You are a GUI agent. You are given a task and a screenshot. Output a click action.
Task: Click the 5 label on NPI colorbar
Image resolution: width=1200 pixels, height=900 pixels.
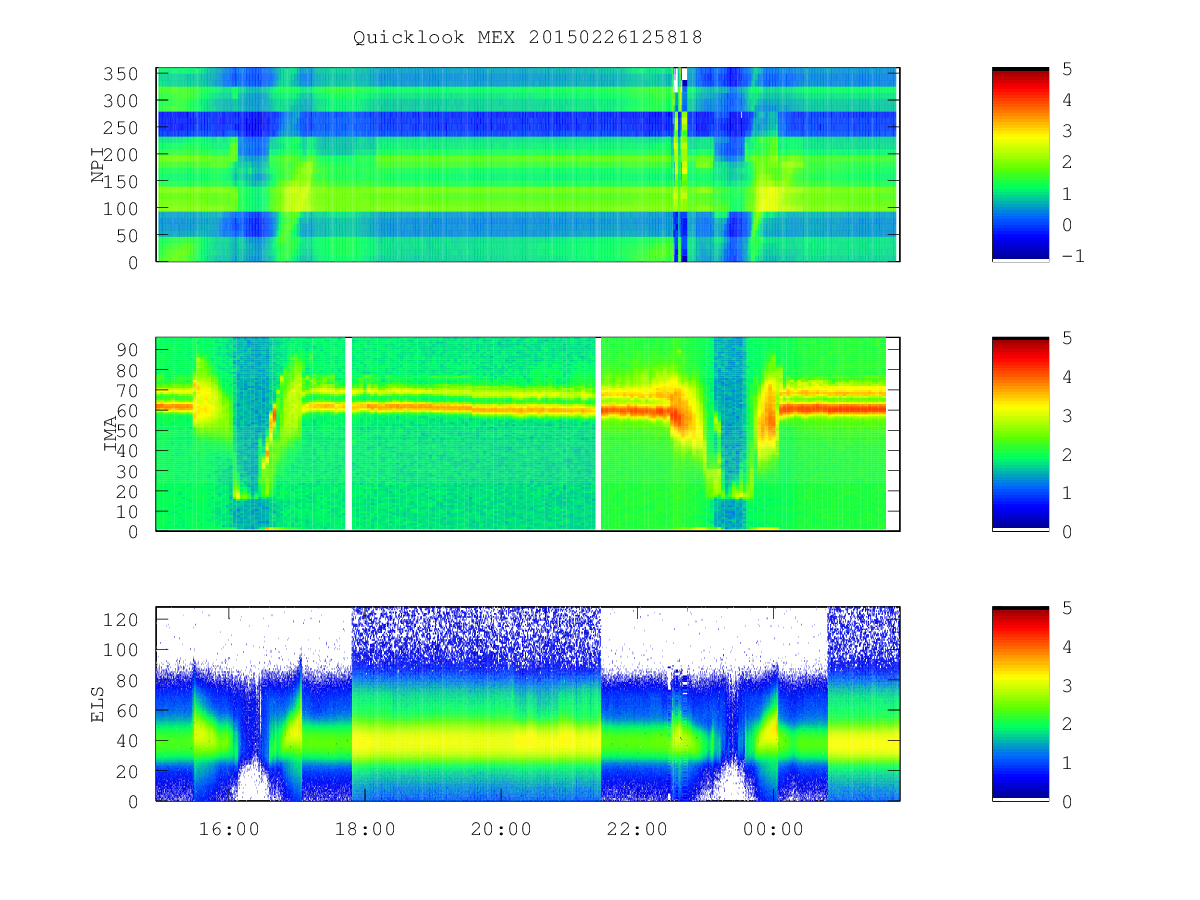tap(1068, 69)
